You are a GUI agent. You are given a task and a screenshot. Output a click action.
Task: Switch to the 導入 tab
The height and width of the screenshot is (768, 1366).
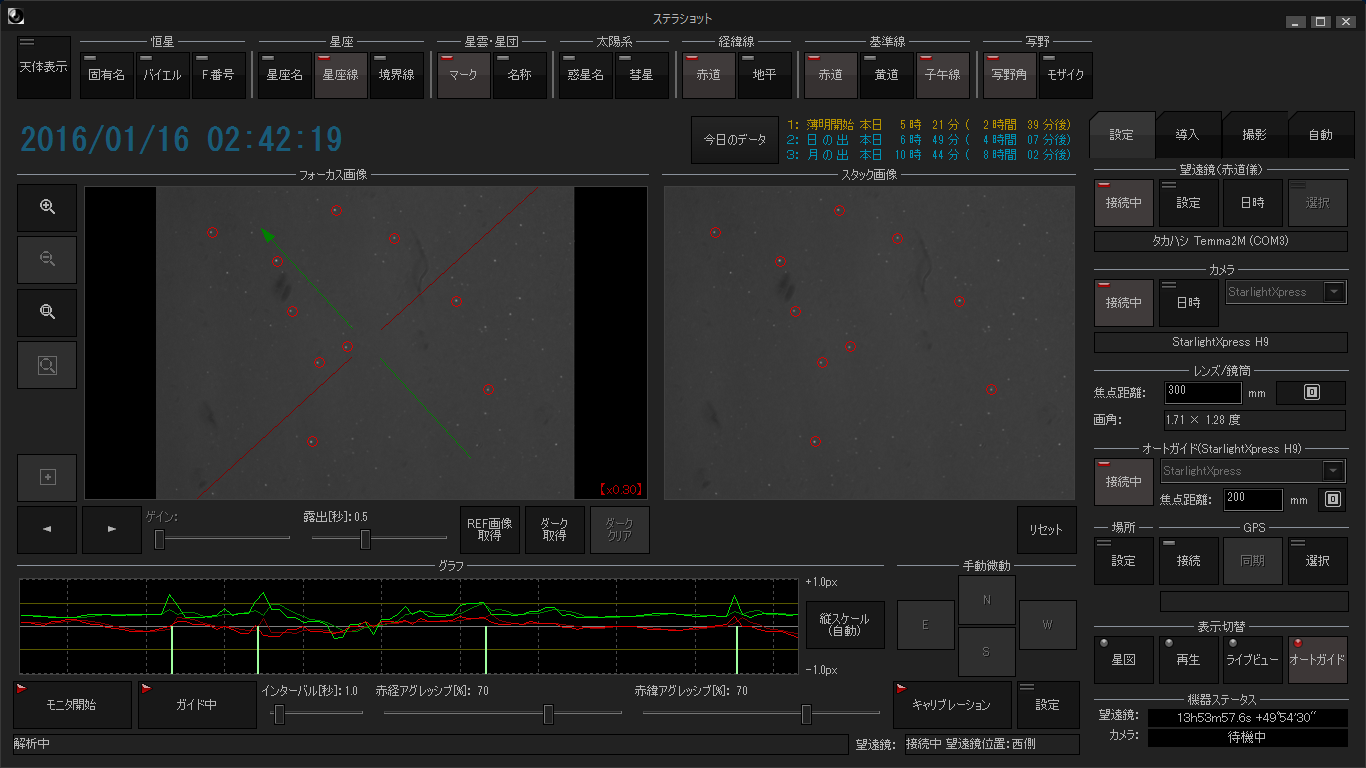(x=1187, y=135)
